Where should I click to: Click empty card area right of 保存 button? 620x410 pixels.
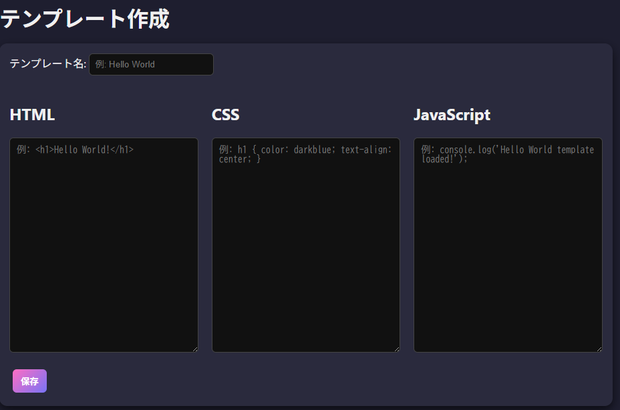tap(316, 381)
